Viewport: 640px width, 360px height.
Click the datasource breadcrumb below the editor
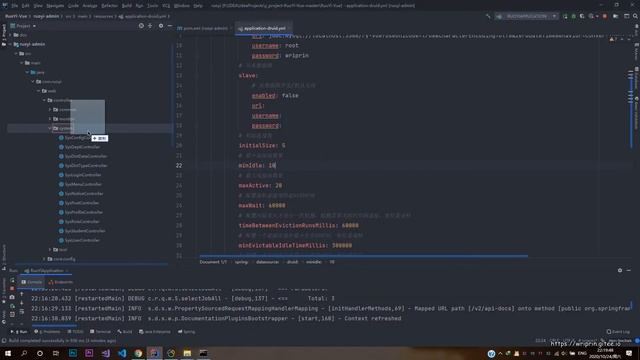[267, 262]
